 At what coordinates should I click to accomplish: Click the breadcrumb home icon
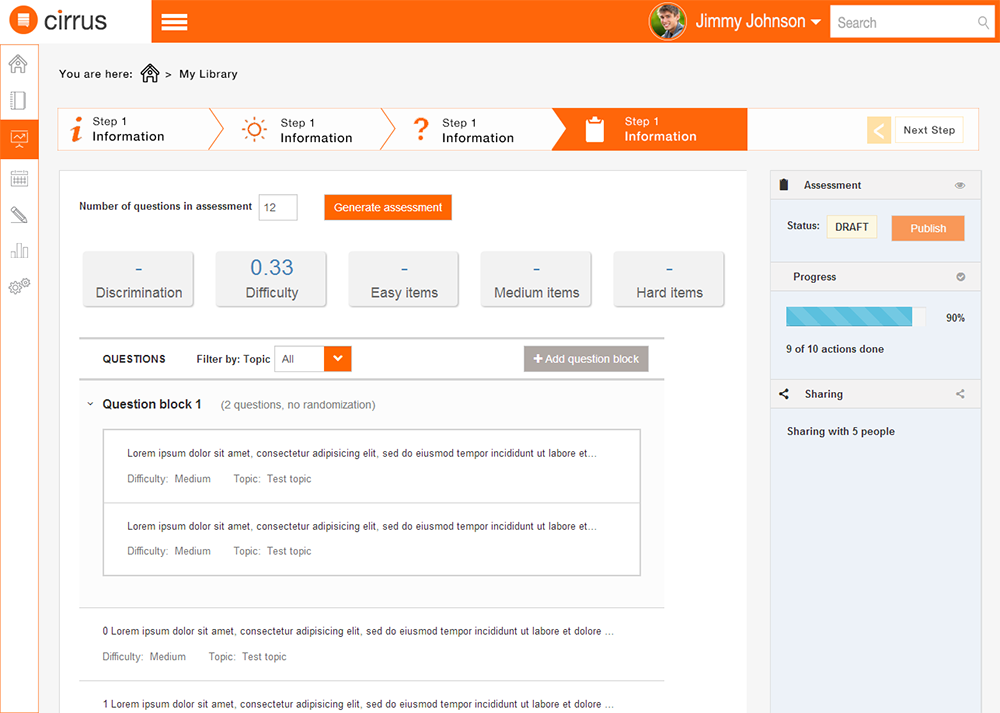(x=150, y=74)
